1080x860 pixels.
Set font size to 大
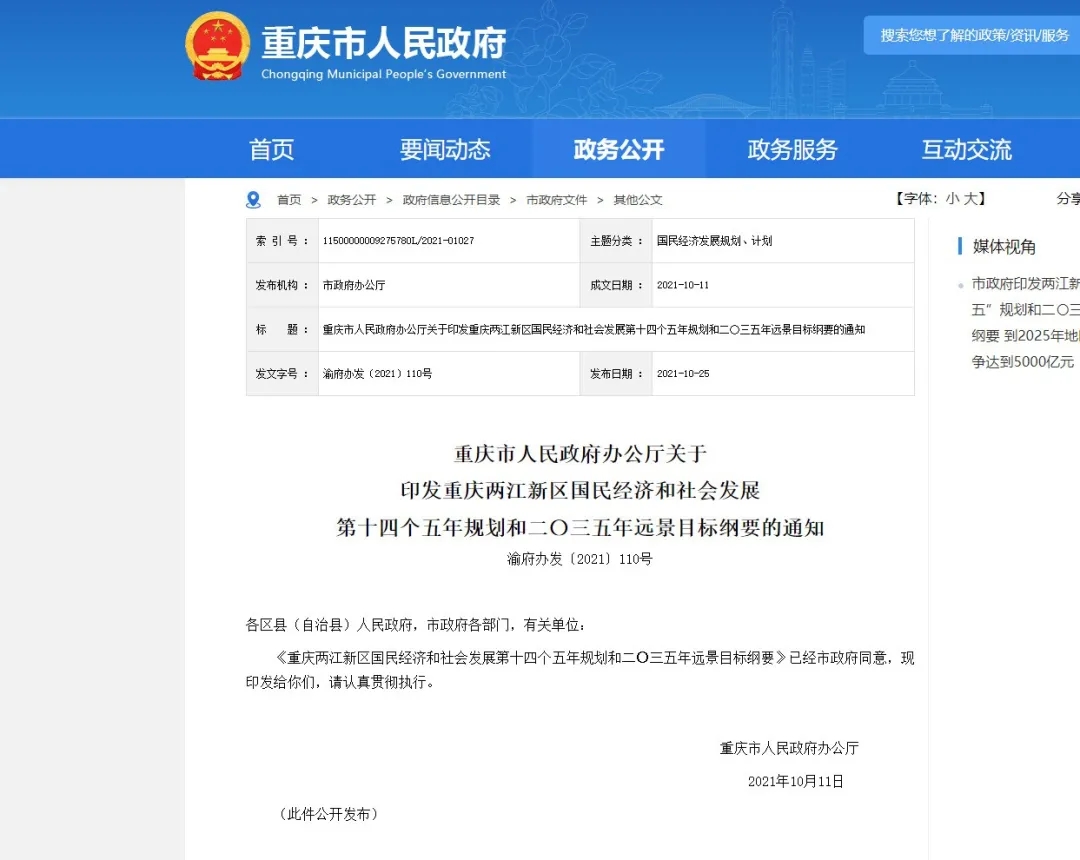pyautogui.click(x=970, y=199)
